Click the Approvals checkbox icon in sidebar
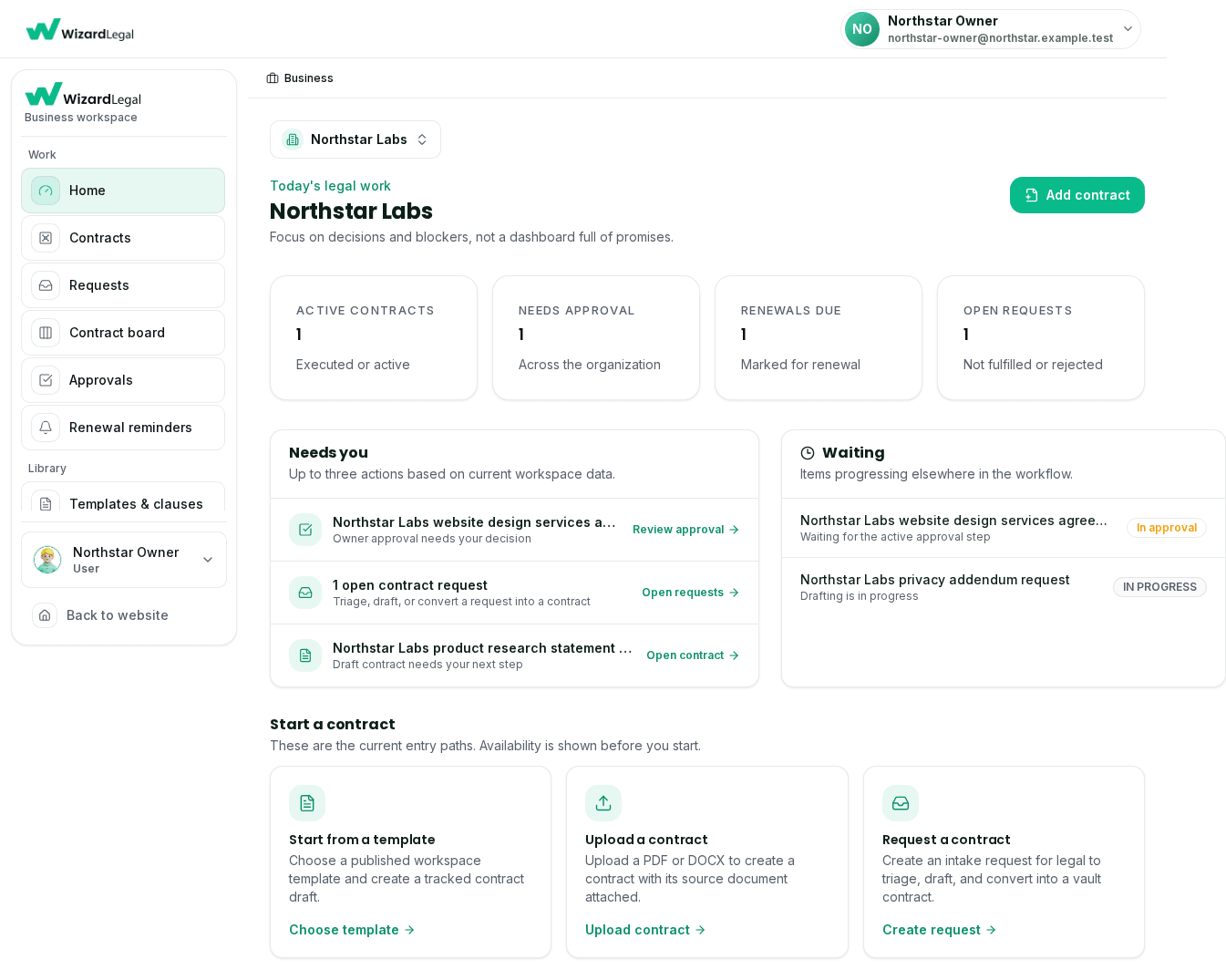The height and width of the screenshot is (980, 1226). [46, 380]
